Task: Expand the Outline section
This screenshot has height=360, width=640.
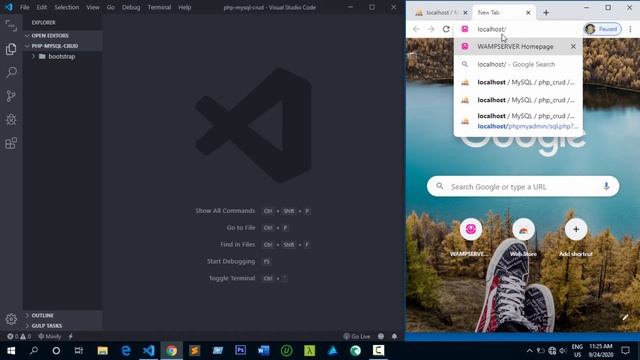Action: 62,315
